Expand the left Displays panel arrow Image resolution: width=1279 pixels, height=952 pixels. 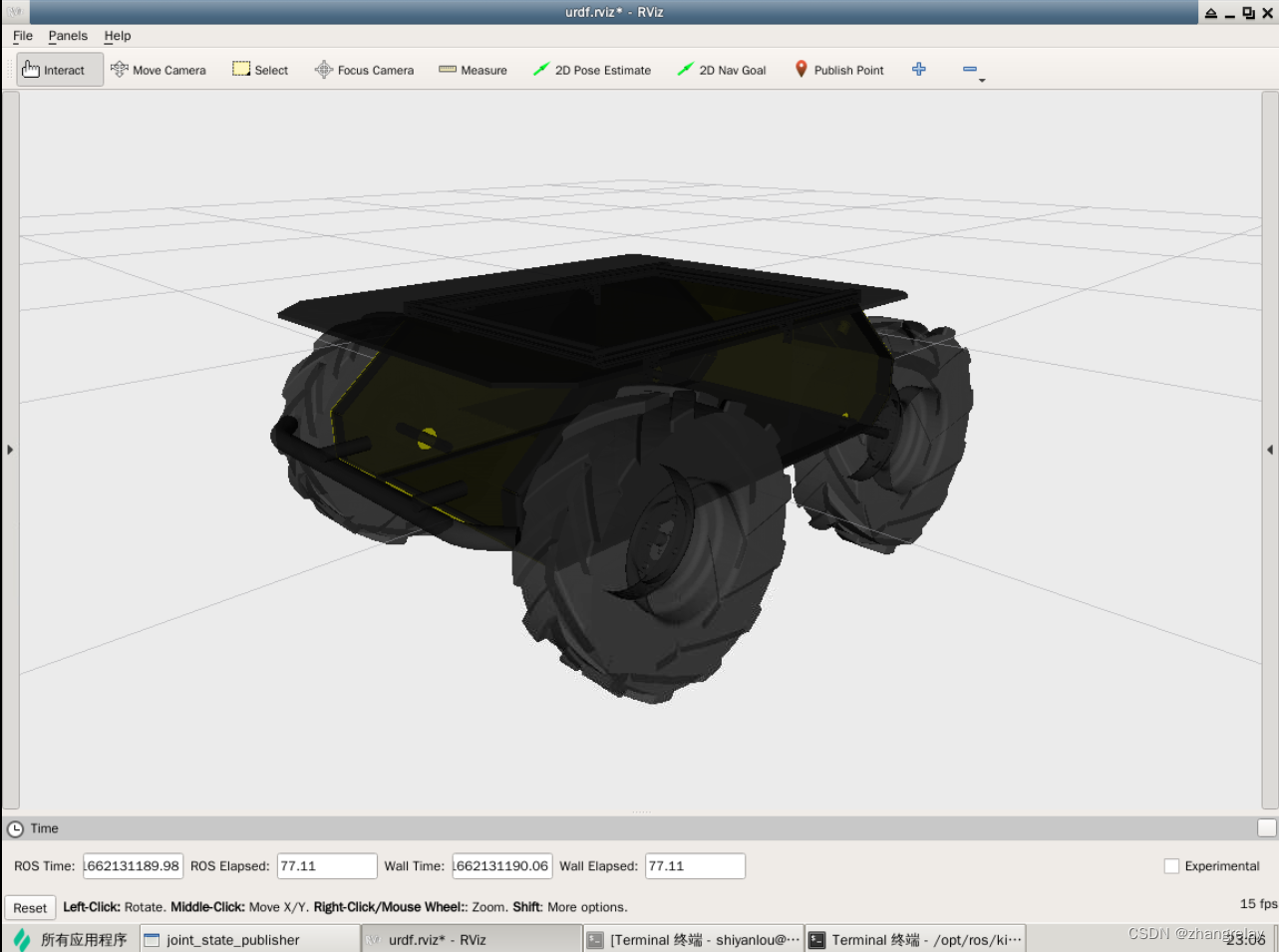10,449
